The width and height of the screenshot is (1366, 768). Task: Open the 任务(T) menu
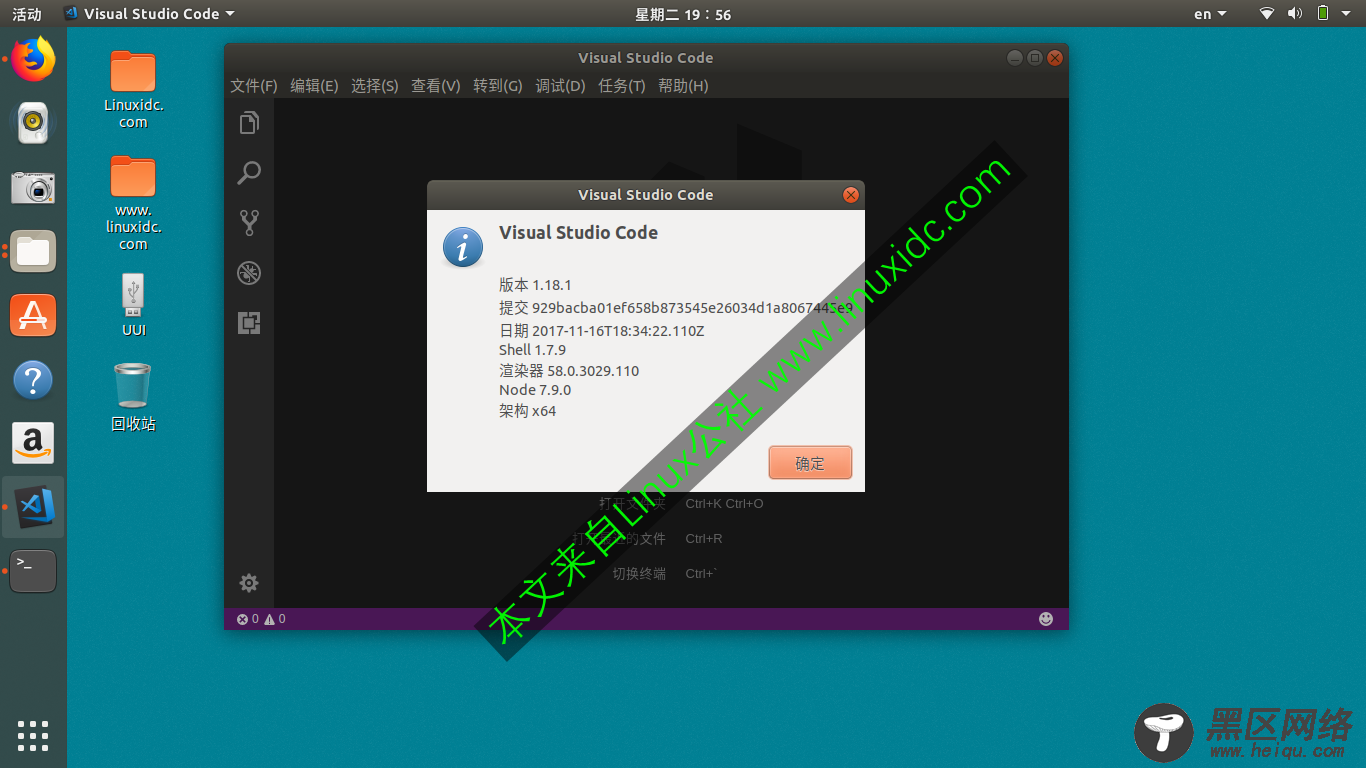(x=622, y=86)
